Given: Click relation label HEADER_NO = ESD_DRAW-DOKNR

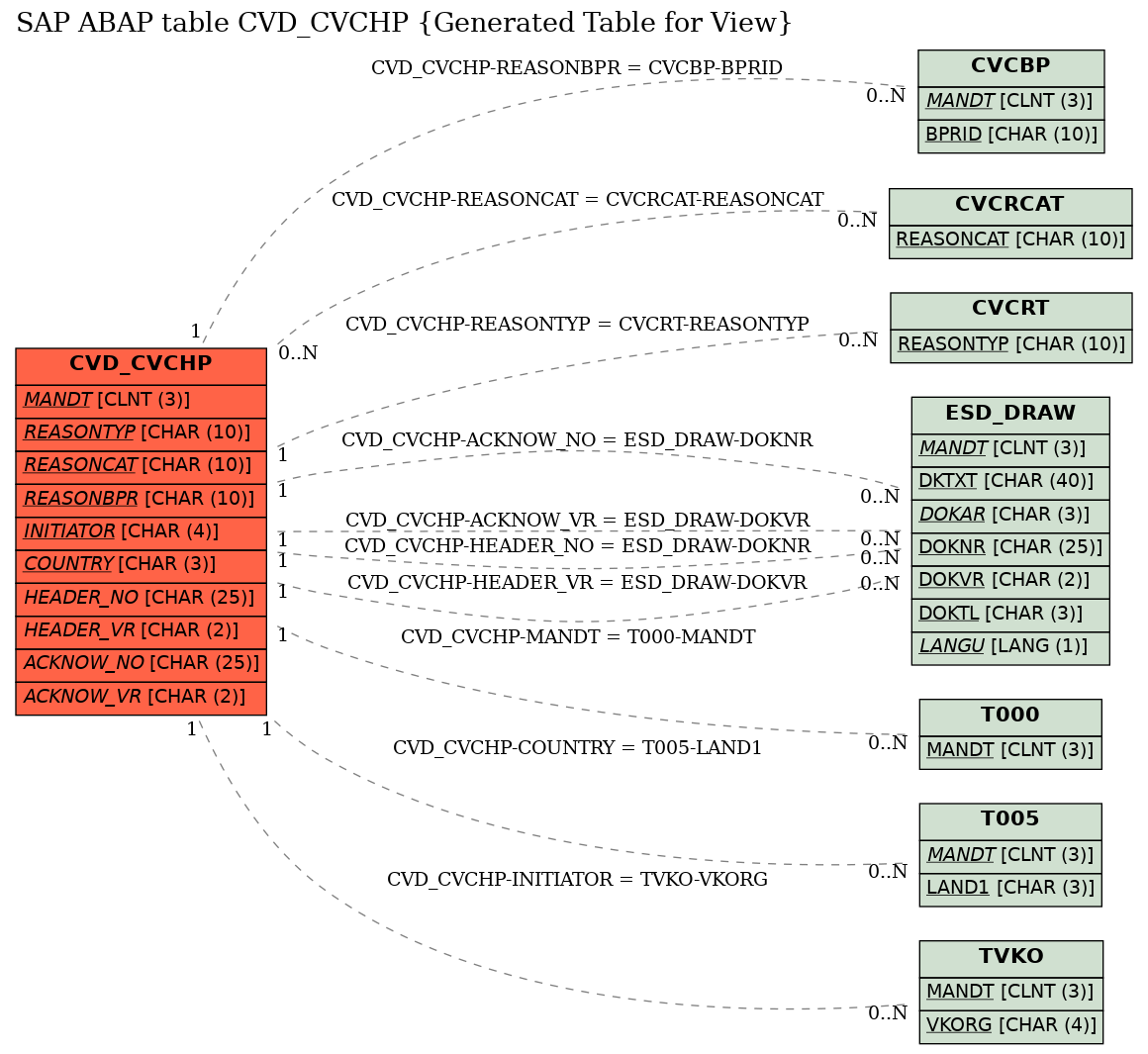Looking at the screenshot, I should pos(578,546).
